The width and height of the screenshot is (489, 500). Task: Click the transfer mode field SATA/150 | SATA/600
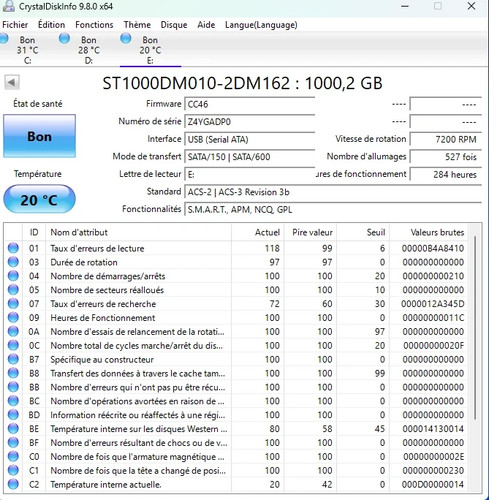[x=250, y=157]
